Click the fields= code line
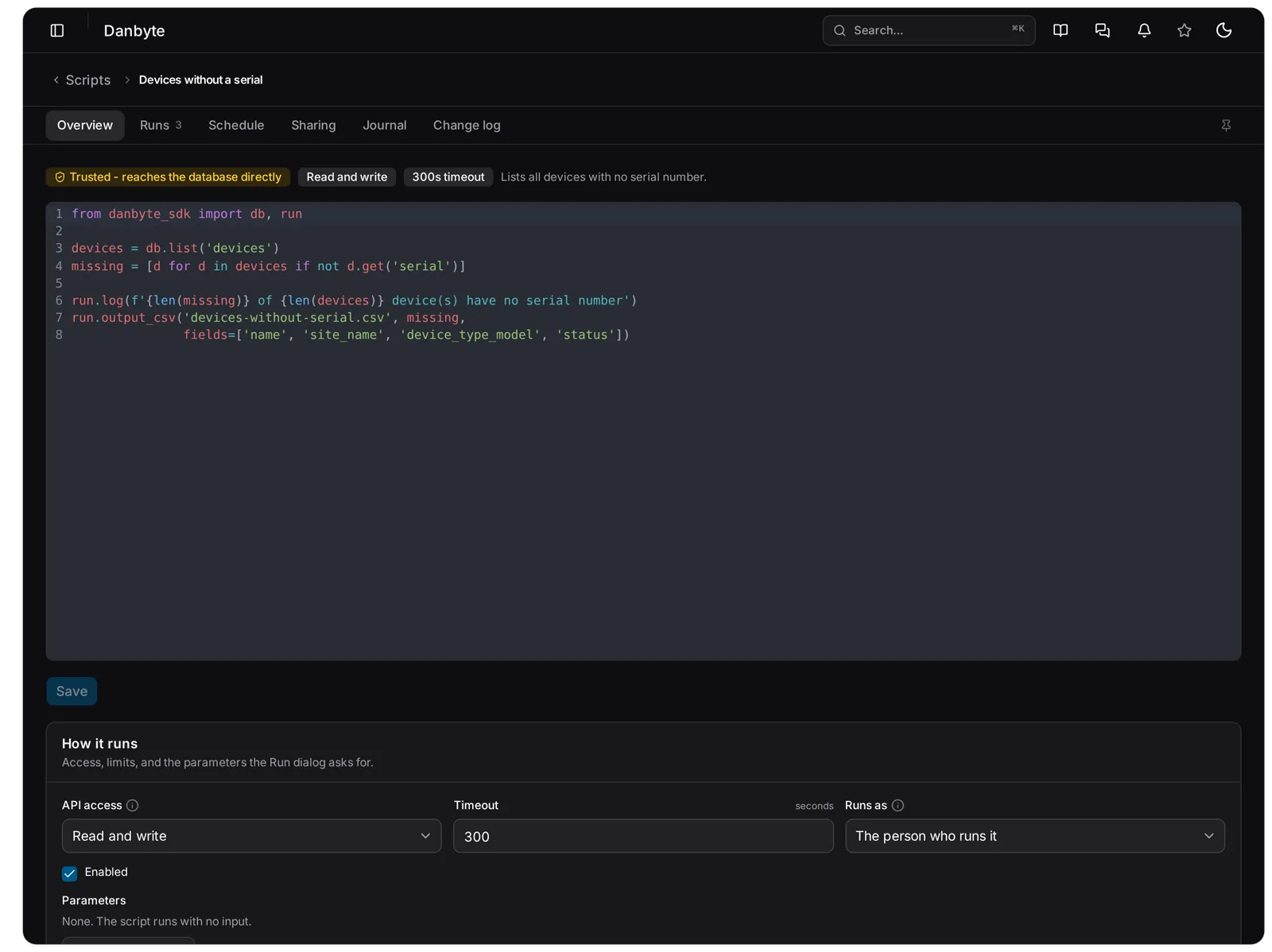 (406, 335)
